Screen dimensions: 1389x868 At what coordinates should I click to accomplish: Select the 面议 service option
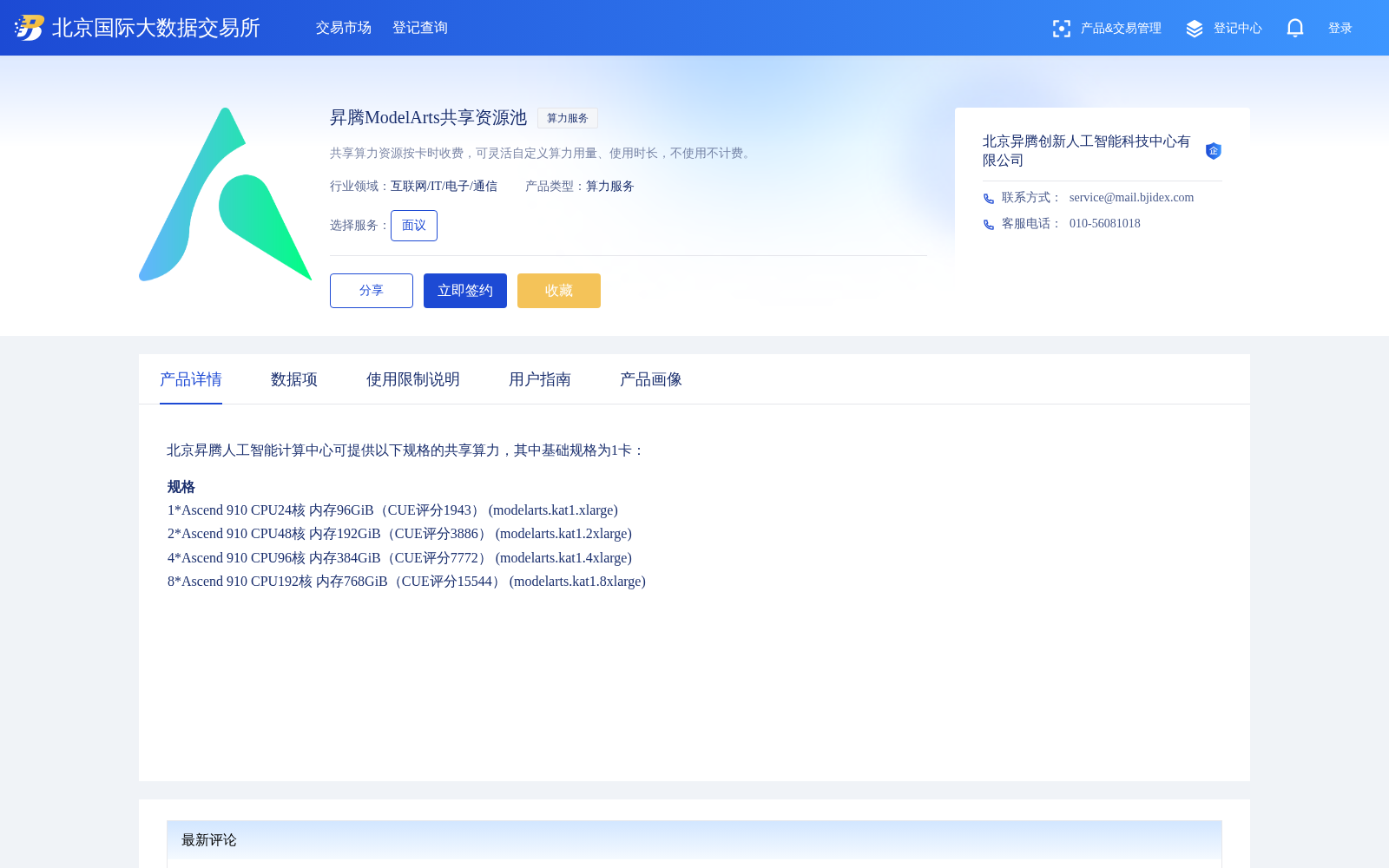point(414,226)
